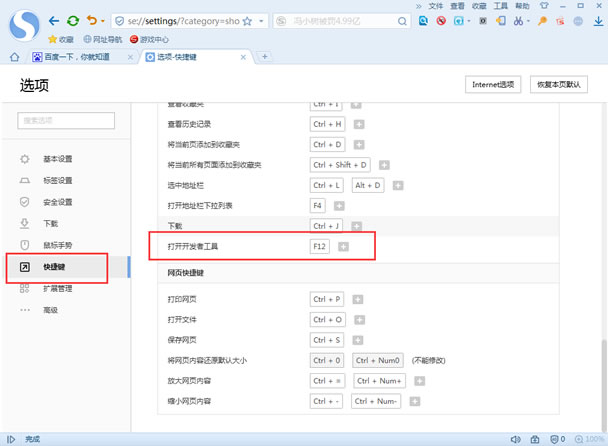Screen dimensions: 608x446
Task: Click the 收藏 star in the bookmarks bar
Action: 61,40
